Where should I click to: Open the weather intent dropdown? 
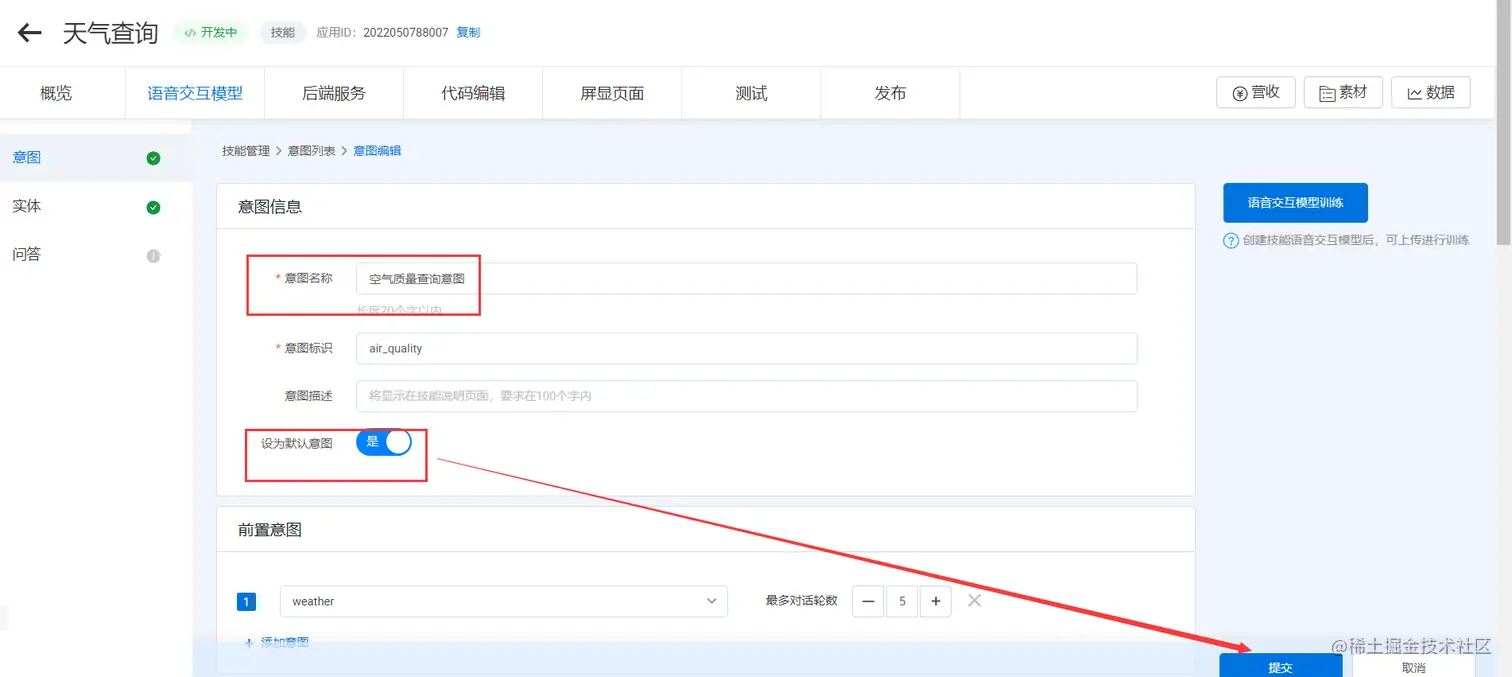(503, 601)
